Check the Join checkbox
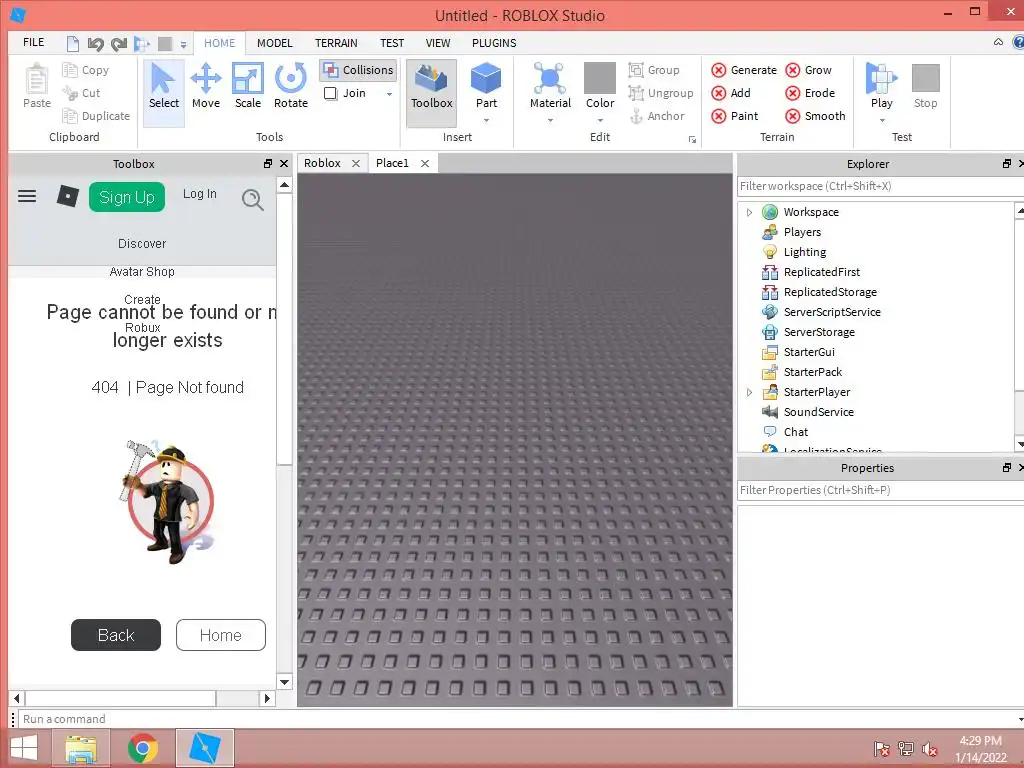1024x768 pixels. 331,93
